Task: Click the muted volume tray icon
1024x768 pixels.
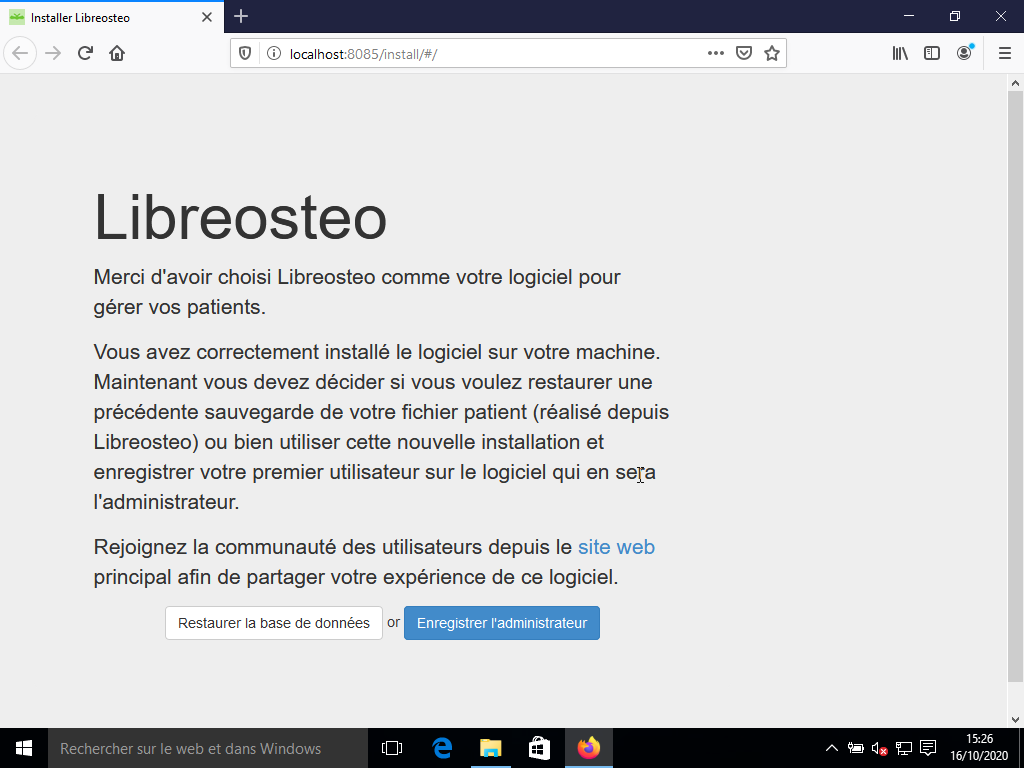Action: pyautogui.click(x=879, y=748)
